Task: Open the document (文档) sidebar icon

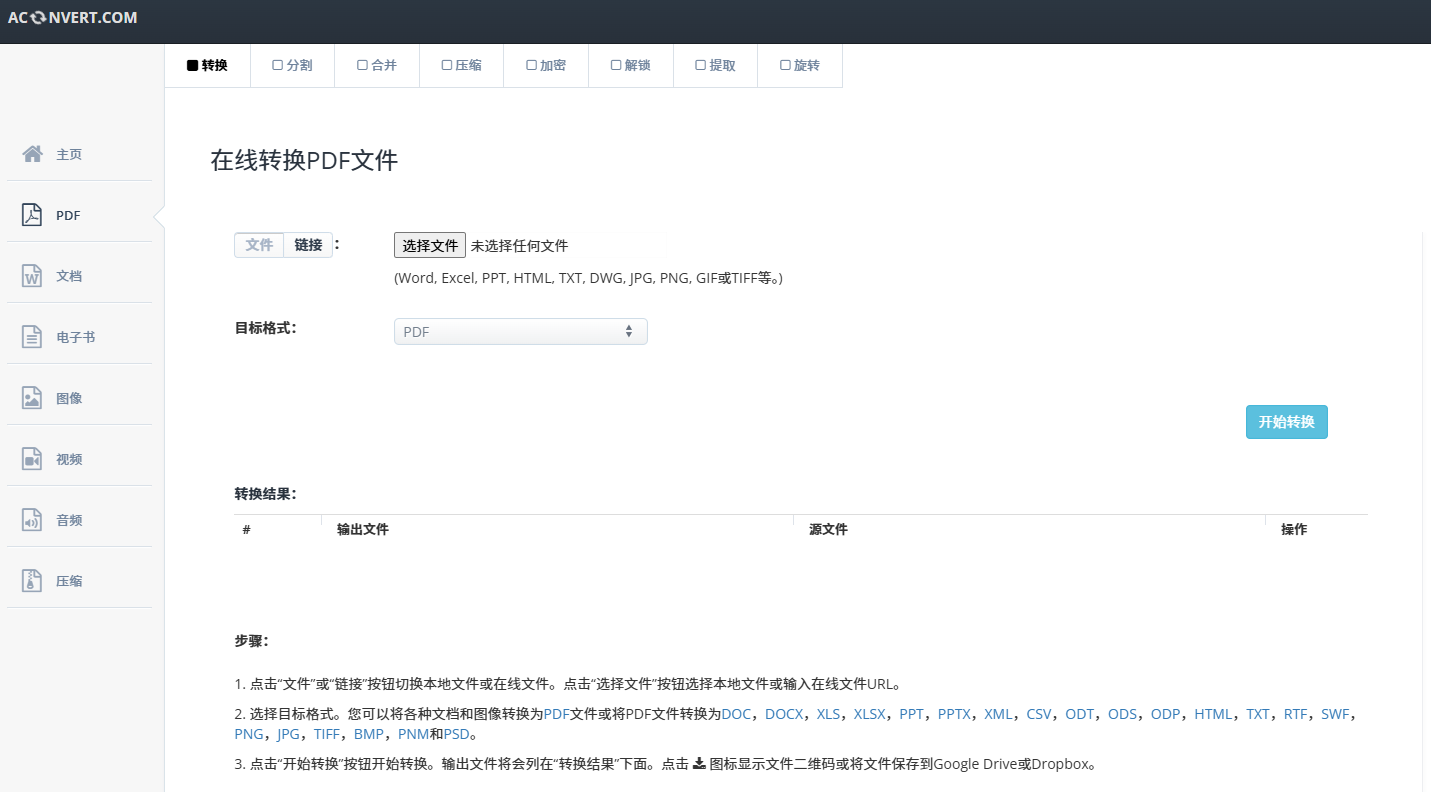Action: pos(32,276)
